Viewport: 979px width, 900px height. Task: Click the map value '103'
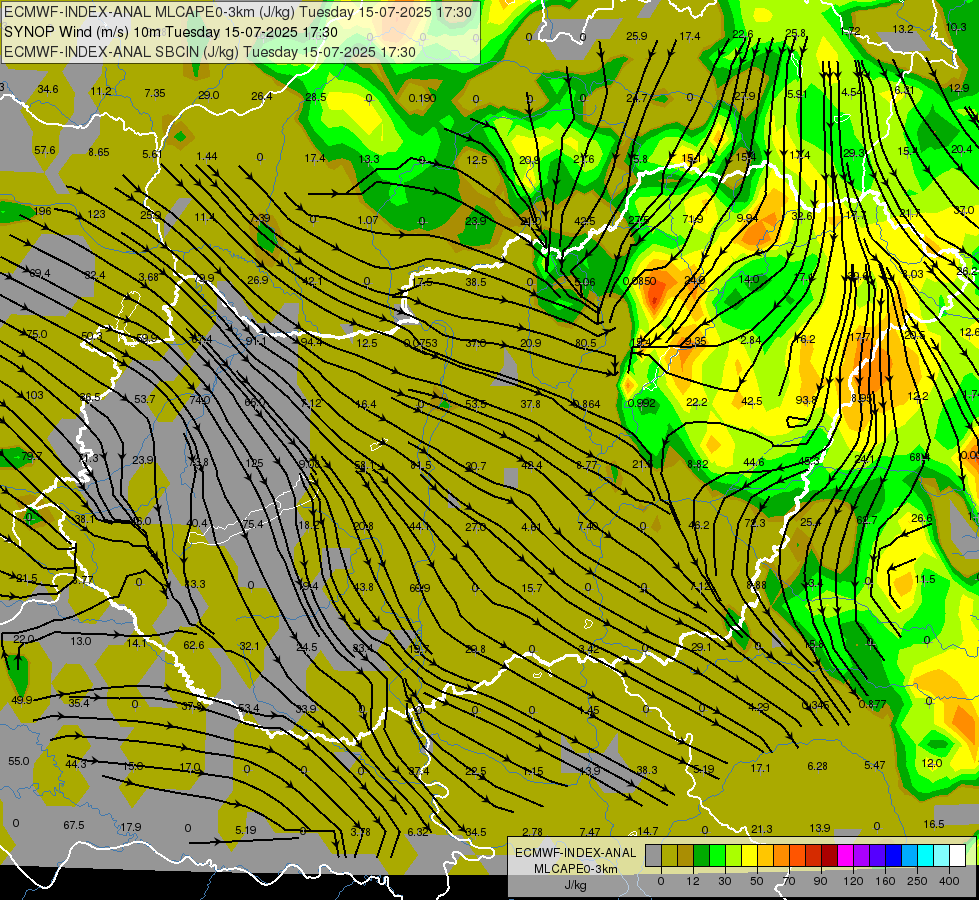[x=35, y=395]
